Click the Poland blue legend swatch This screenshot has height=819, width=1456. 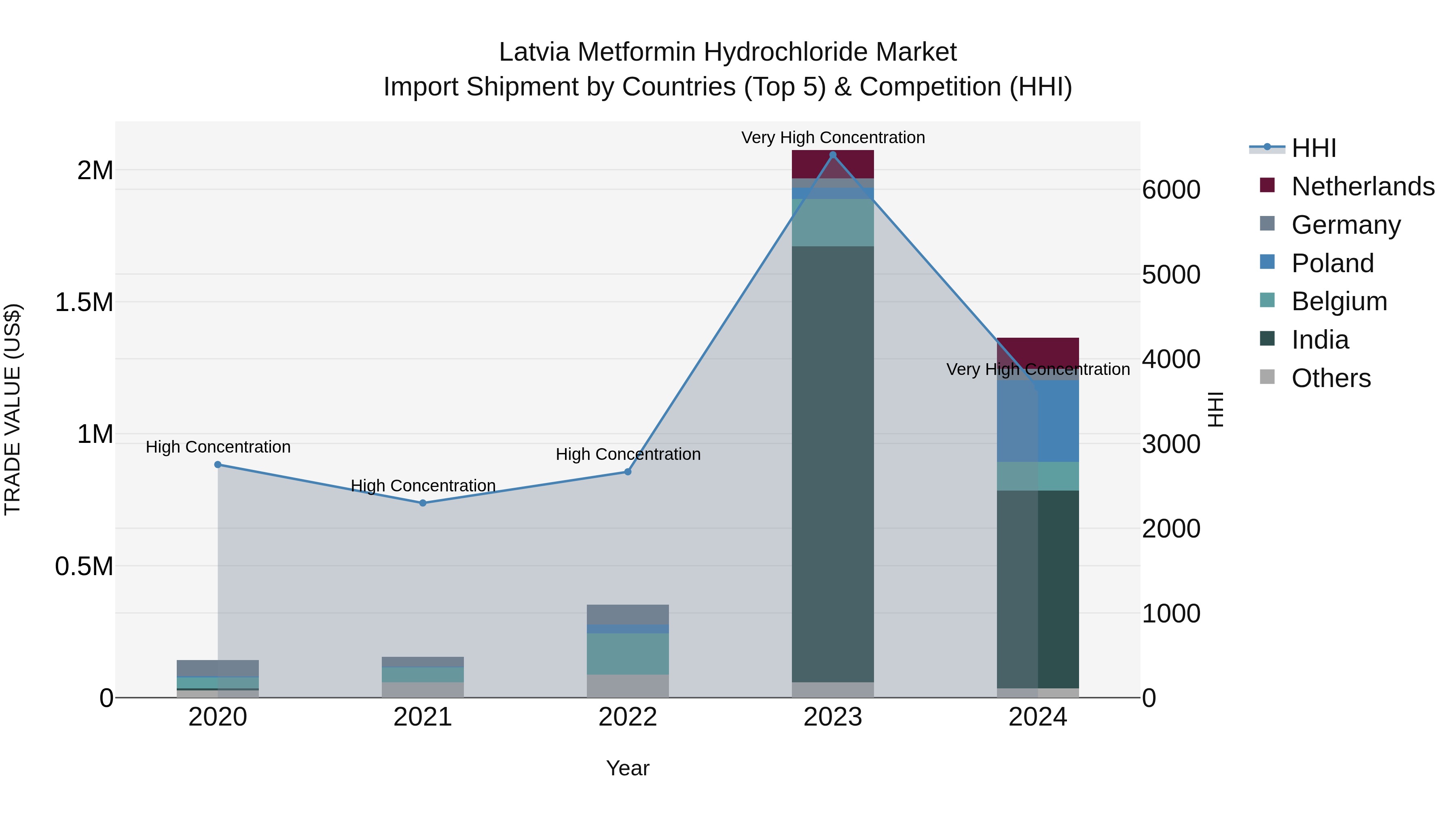[x=1267, y=262]
